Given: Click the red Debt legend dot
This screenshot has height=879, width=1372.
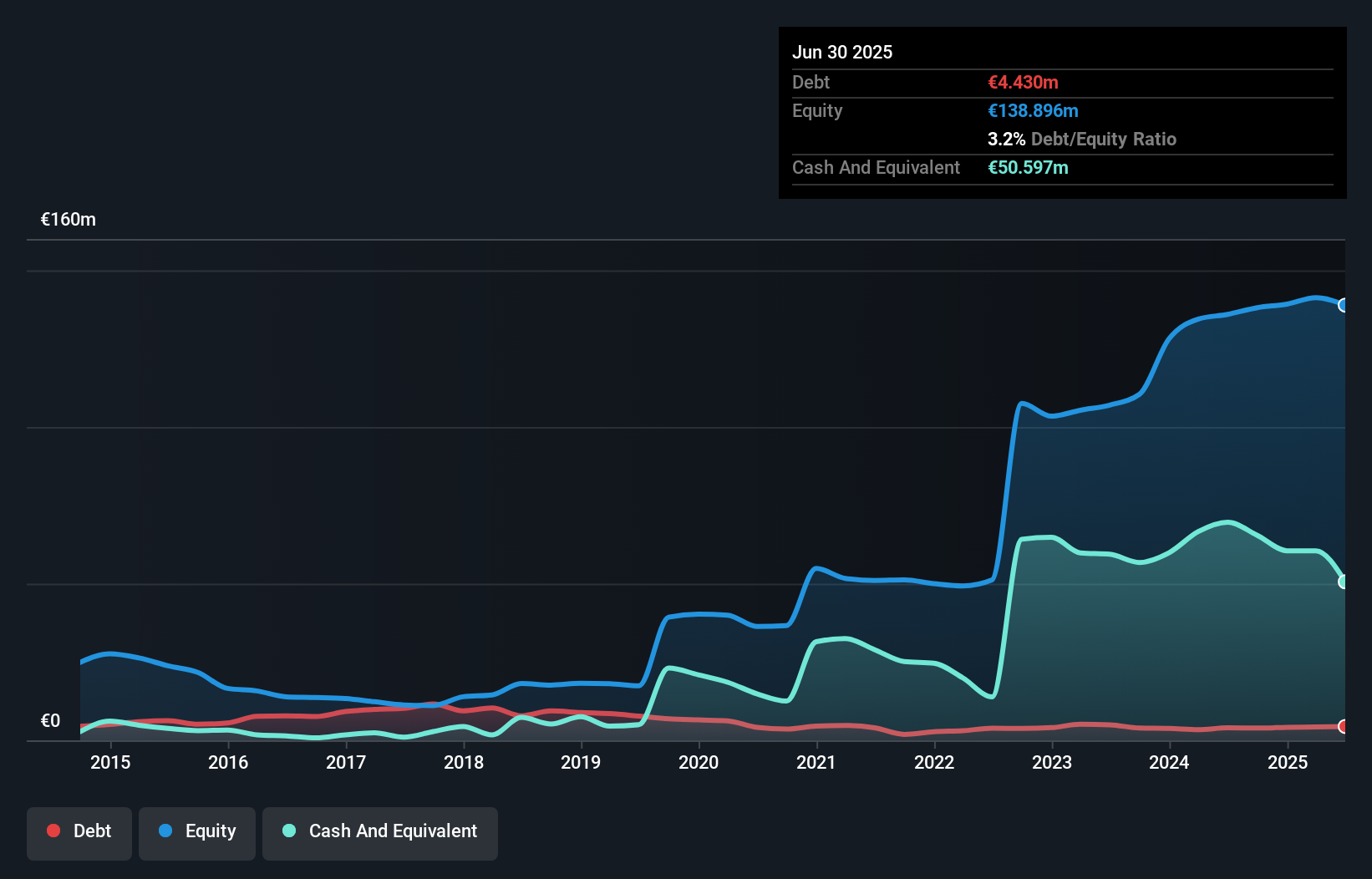Looking at the screenshot, I should coord(53,831).
